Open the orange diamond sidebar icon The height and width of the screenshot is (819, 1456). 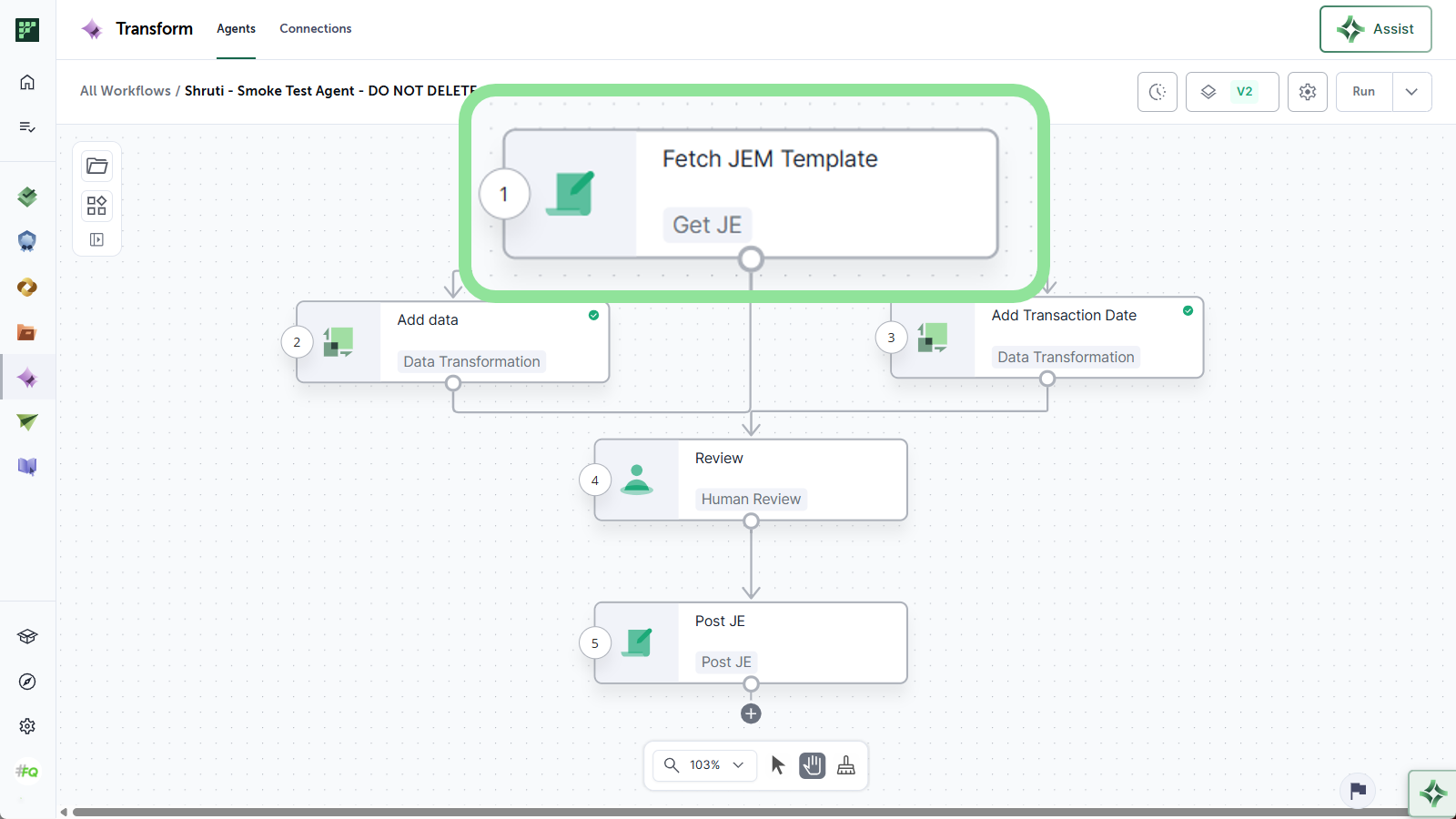click(27, 287)
